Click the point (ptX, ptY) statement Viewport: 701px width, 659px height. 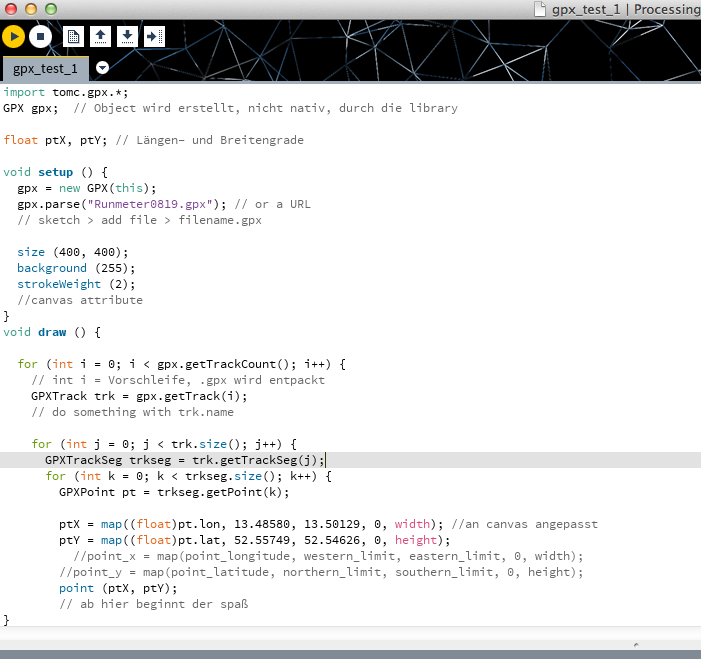[x=107, y=588]
